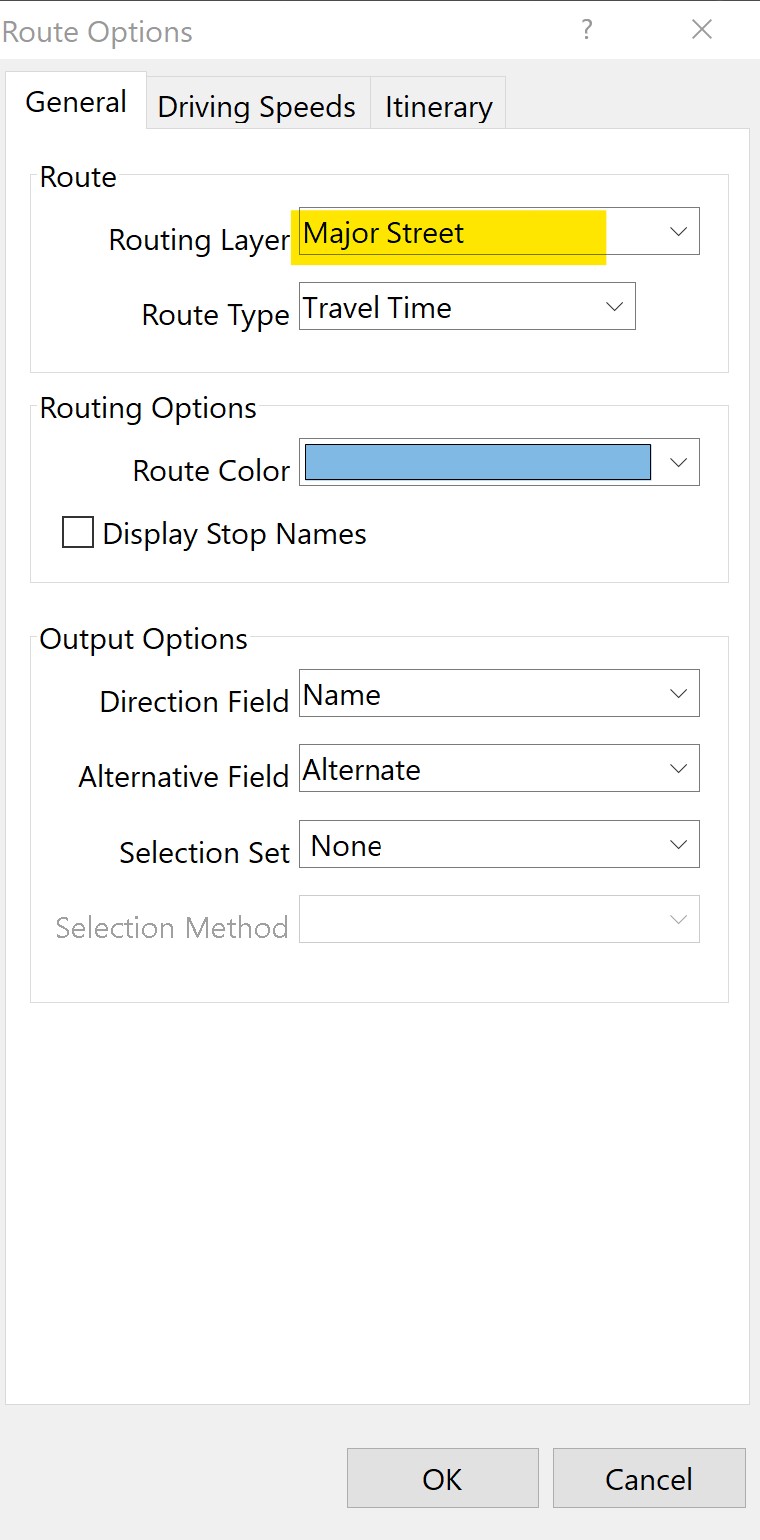Click the blue Route Color swatch
This screenshot has width=760, height=1540.
pos(477,463)
